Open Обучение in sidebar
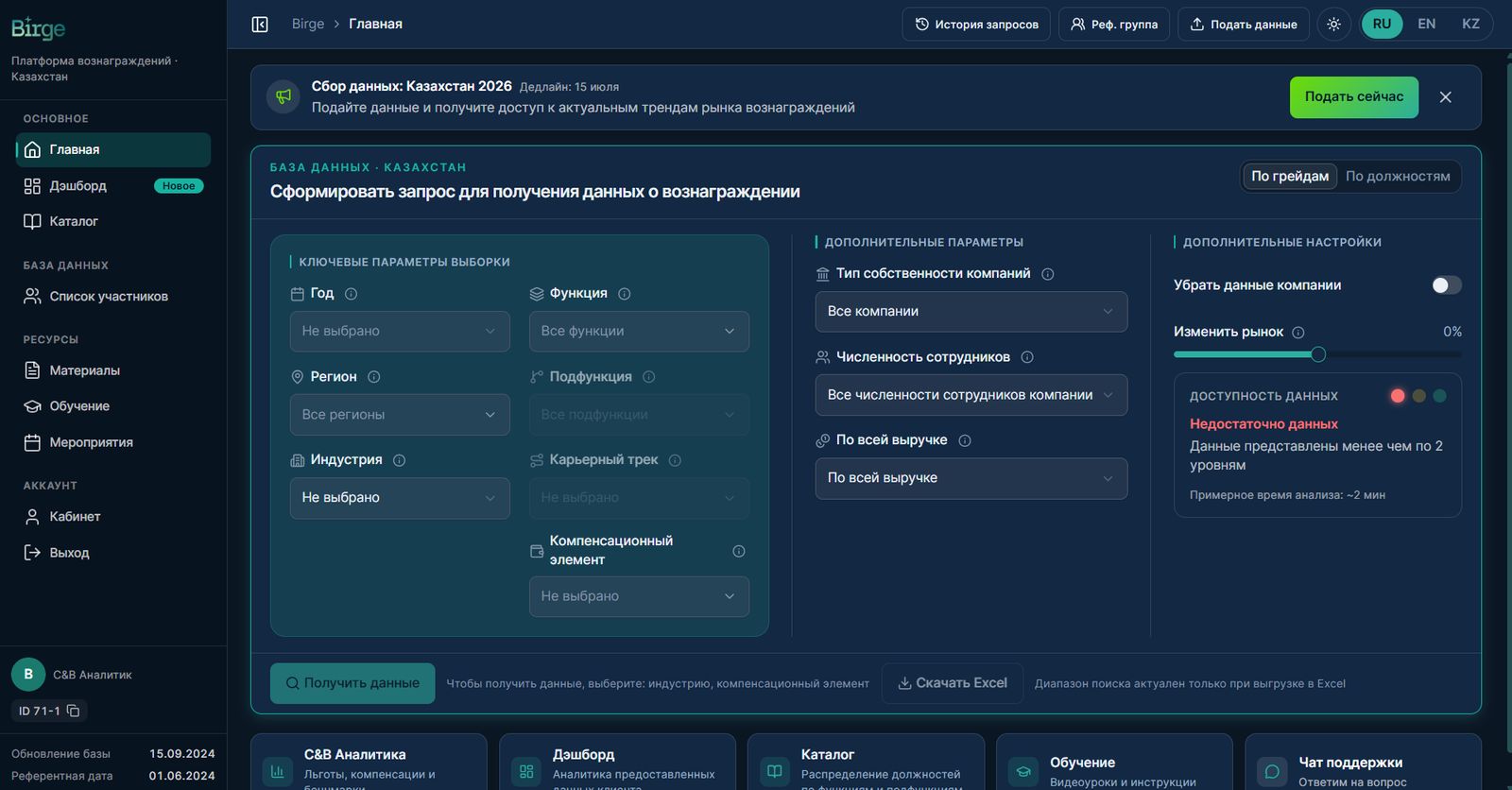This screenshot has width=1512, height=790. click(113, 406)
